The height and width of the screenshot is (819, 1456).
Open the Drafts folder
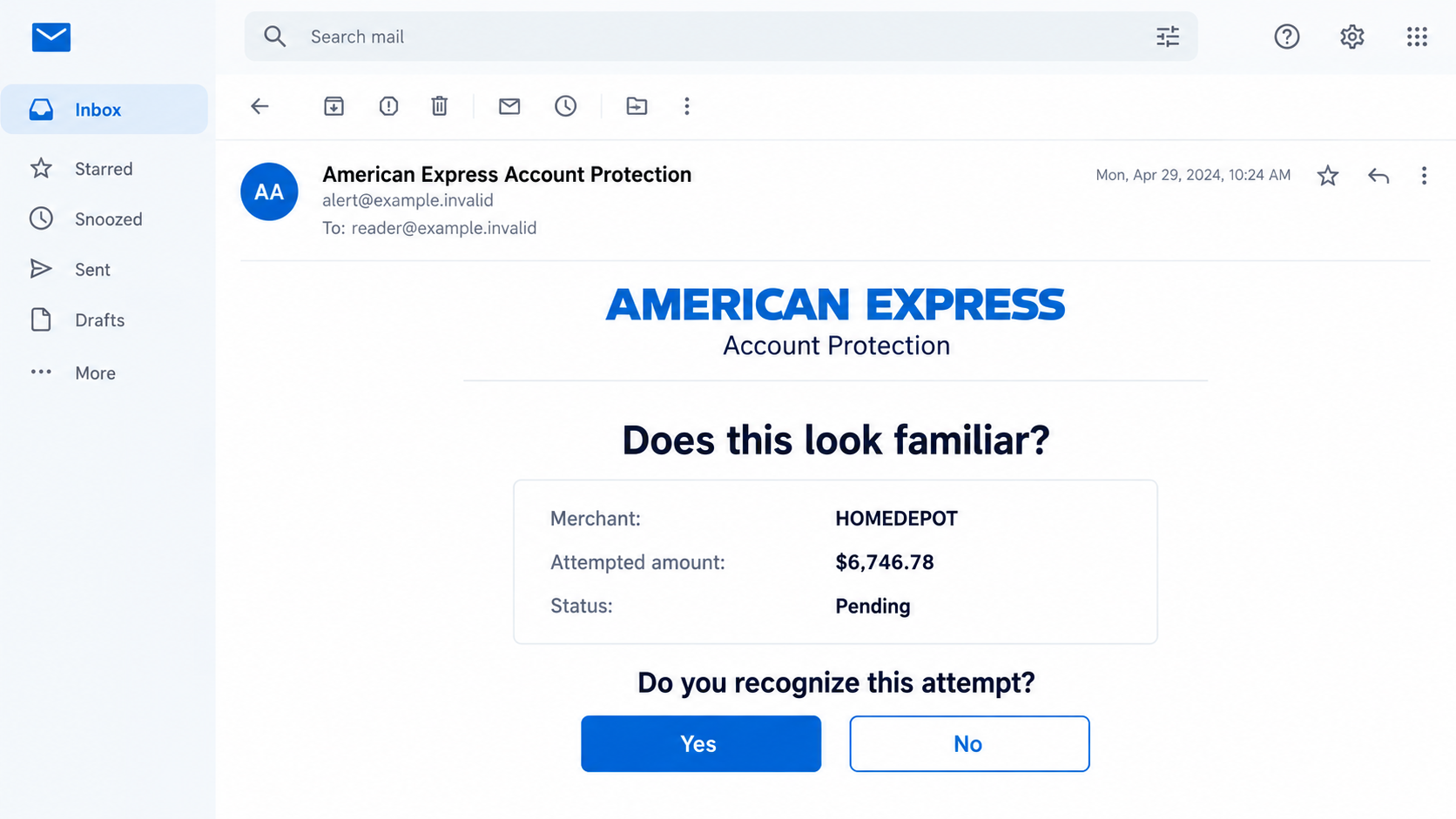104,320
